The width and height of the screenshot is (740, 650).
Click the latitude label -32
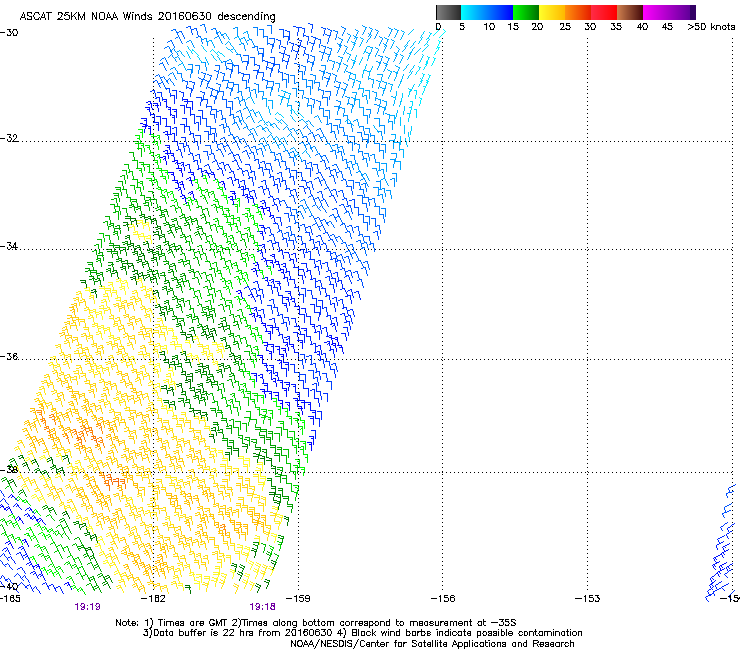point(9,138)
